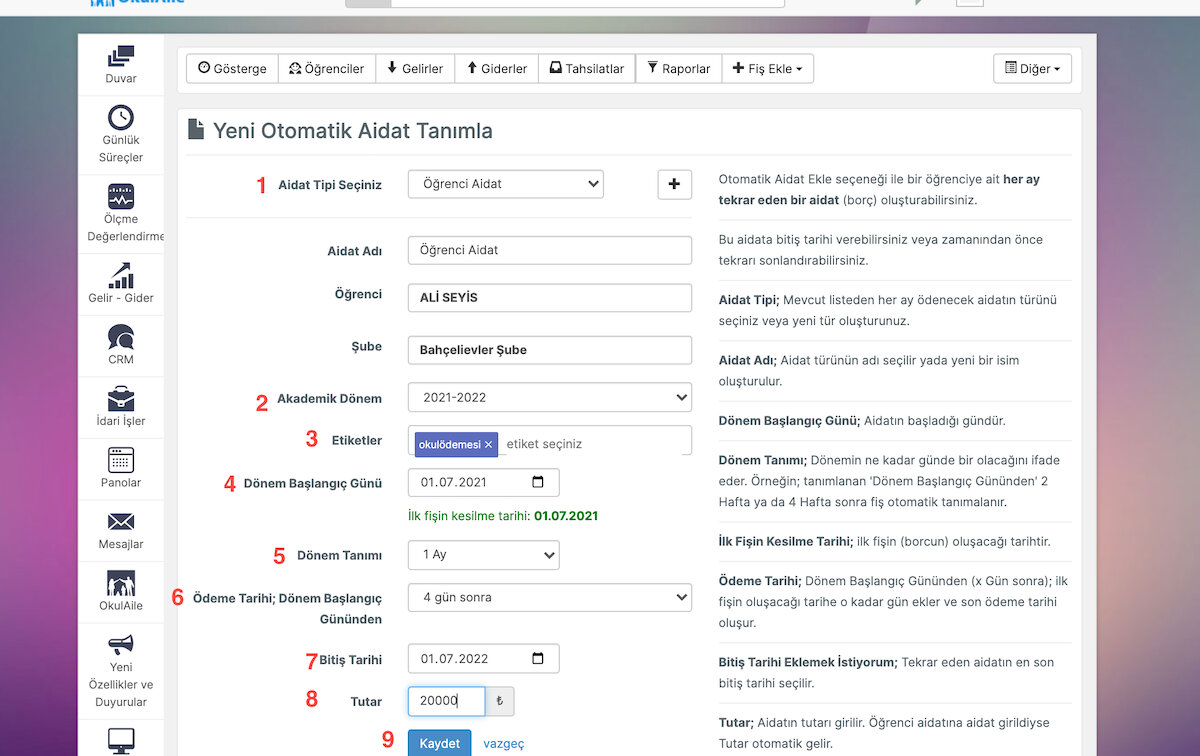The width and height of the screenshot is (1200, 756).
Task: Open Ölçme Değerlendirme sidebar icon
Action: pos(121,196)
